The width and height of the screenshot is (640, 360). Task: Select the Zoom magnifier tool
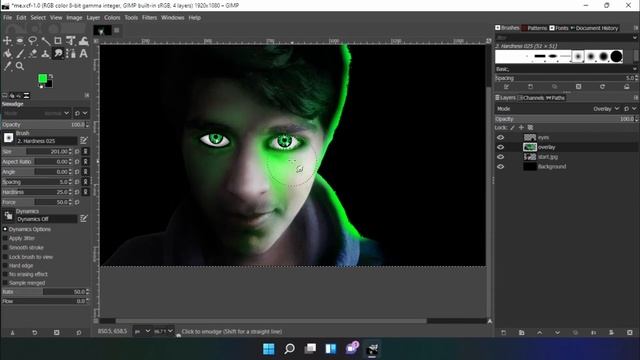coord(20,66)
